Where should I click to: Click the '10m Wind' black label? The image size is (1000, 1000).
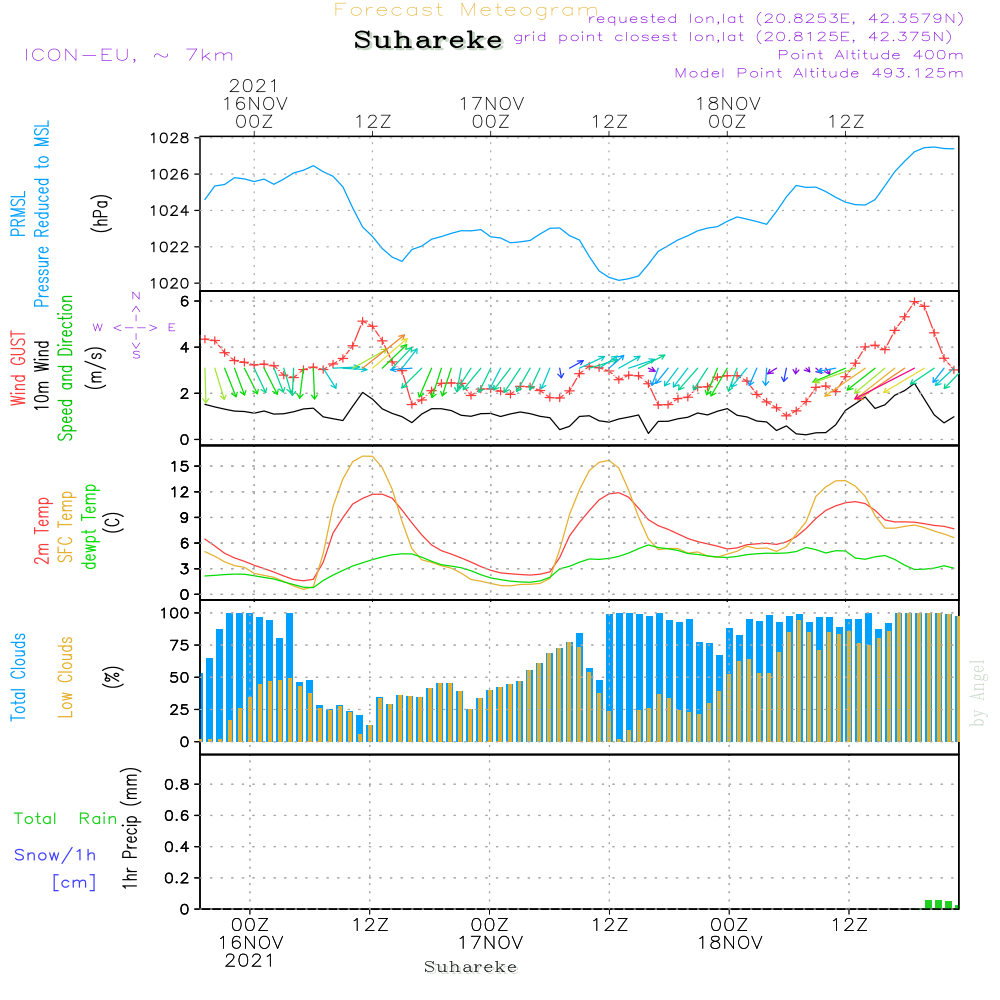coord(41,374)
